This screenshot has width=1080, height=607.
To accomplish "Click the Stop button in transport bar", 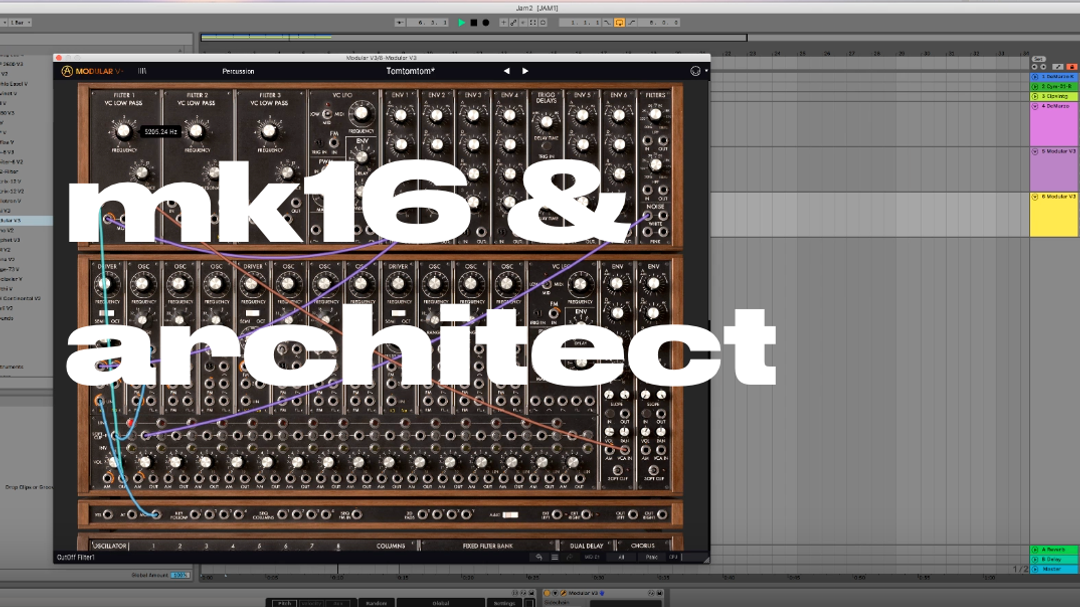I will (474, 22).
